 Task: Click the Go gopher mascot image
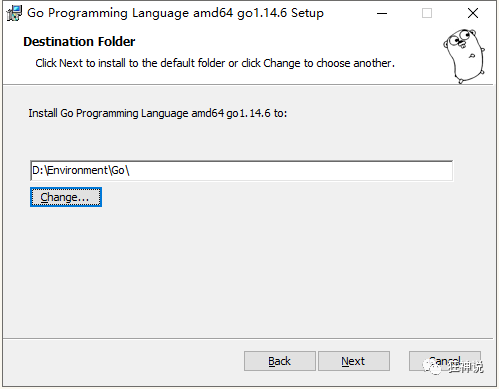[464, 56]
